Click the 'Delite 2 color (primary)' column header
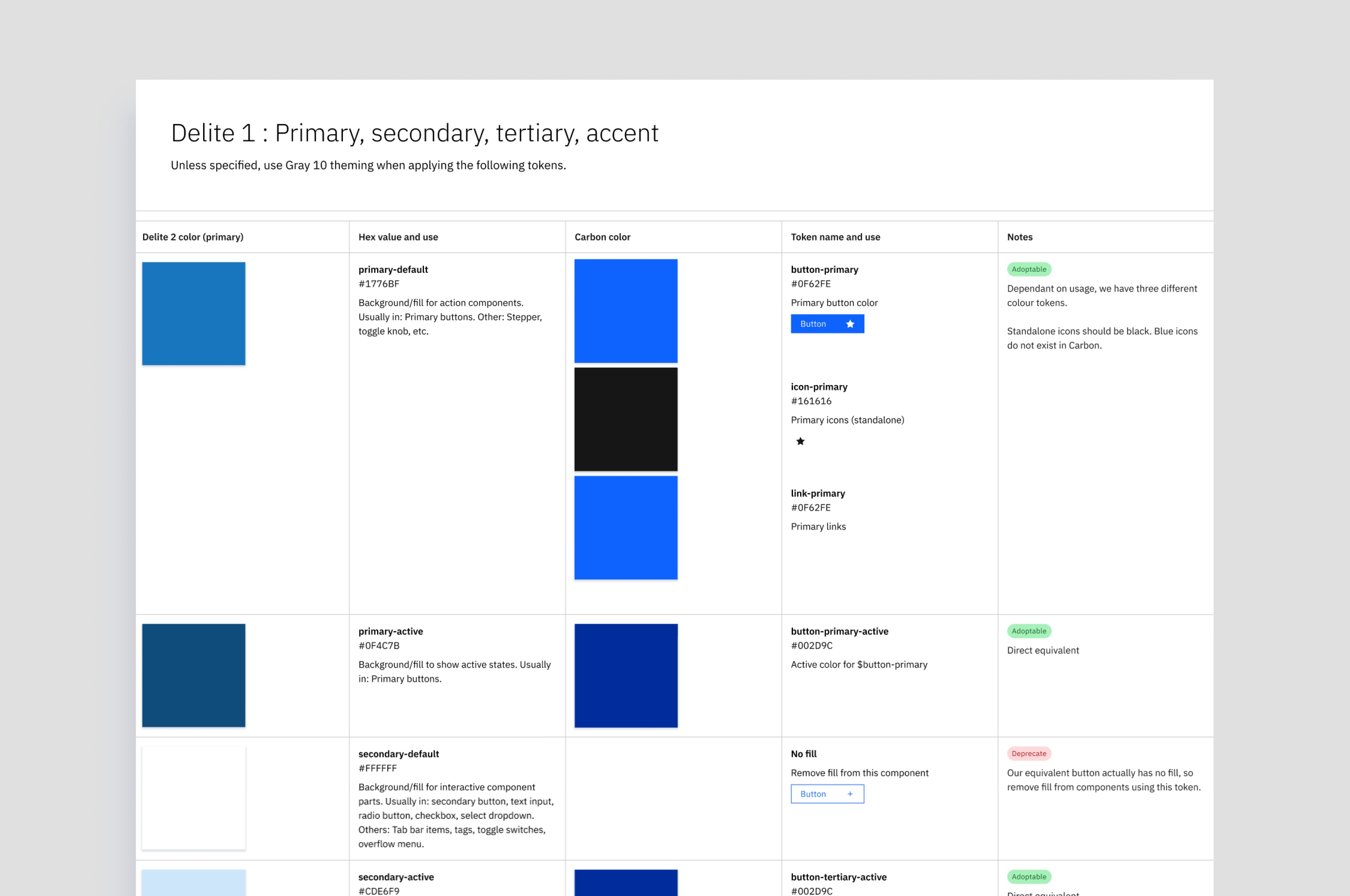 pyautogui.click(x=193, y=237)
